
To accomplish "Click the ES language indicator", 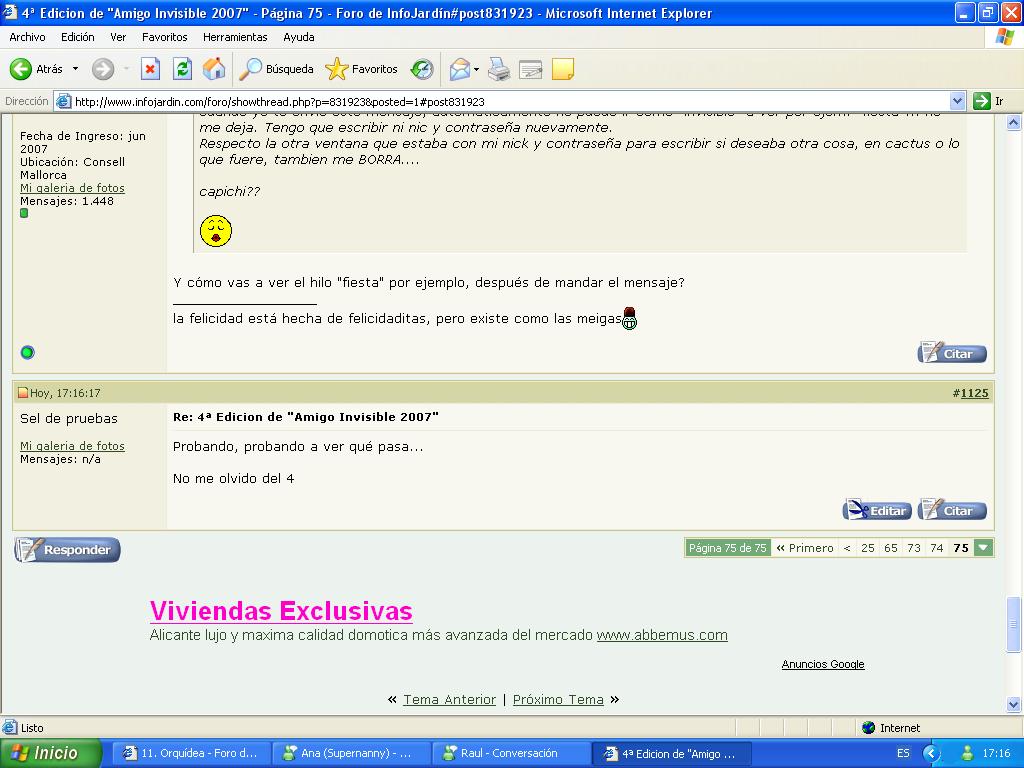I will tap(903, 753).
